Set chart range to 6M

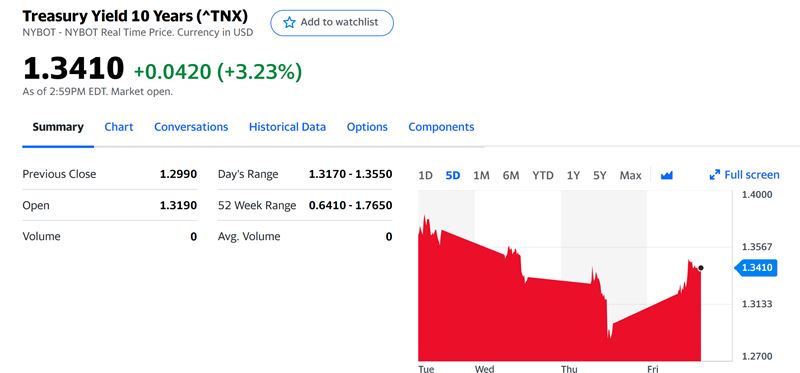click(511, 176)
